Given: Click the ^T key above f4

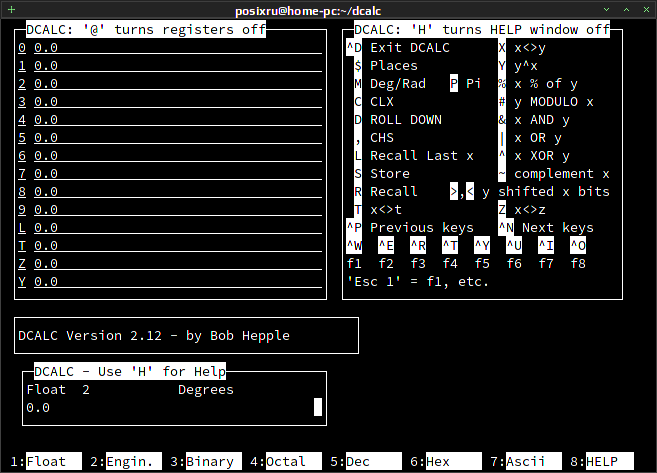Looking at the screenshot, I should [x=450, y=246].
